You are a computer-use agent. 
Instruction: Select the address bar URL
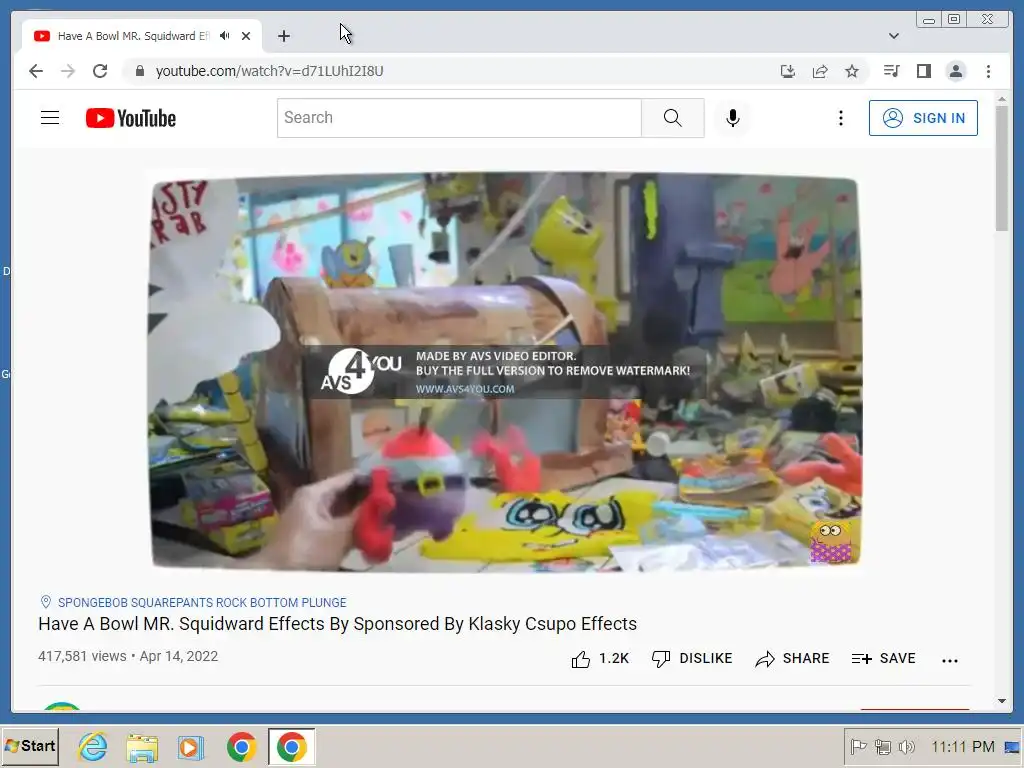[269, 71]
